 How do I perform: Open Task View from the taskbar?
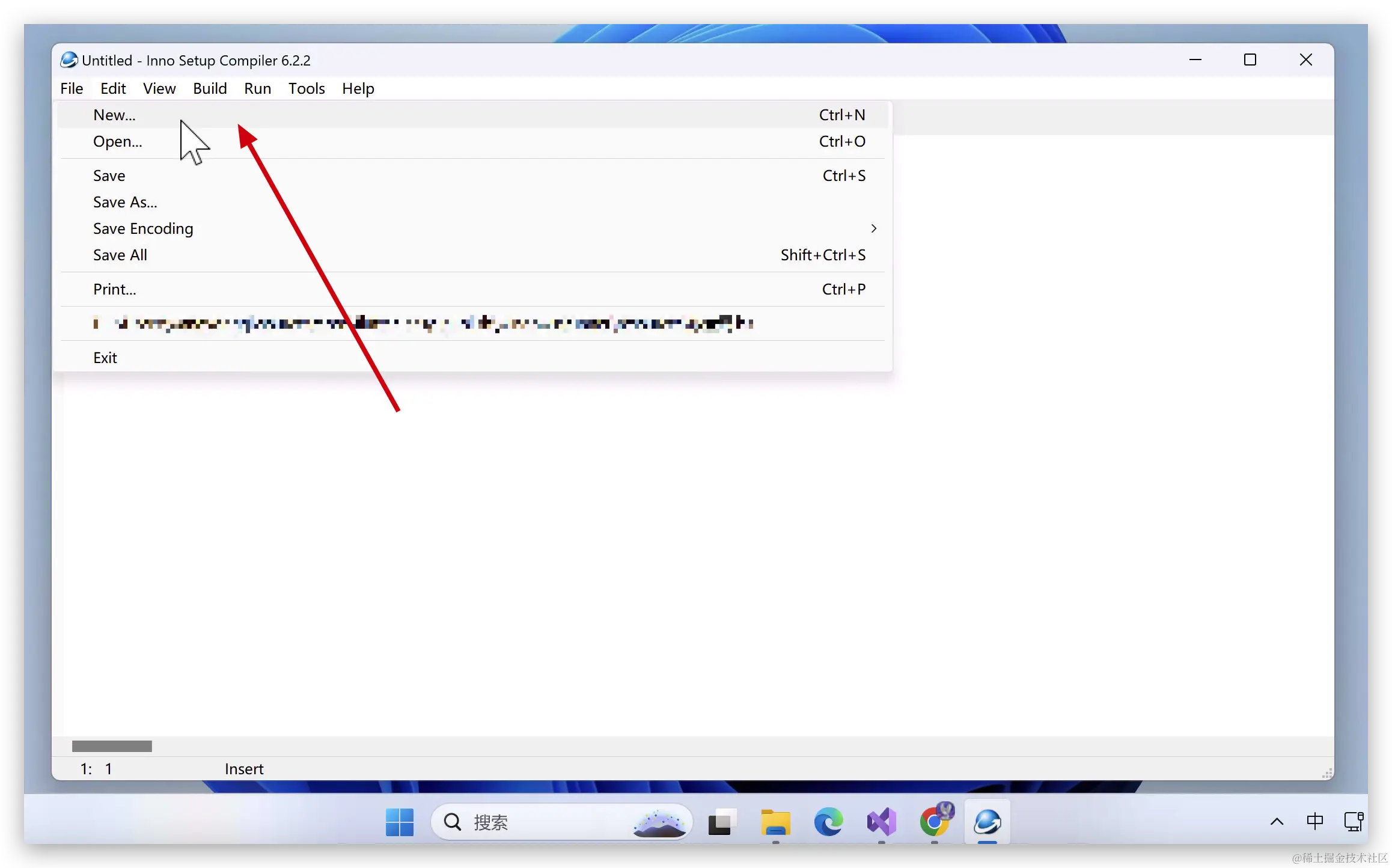722,822
